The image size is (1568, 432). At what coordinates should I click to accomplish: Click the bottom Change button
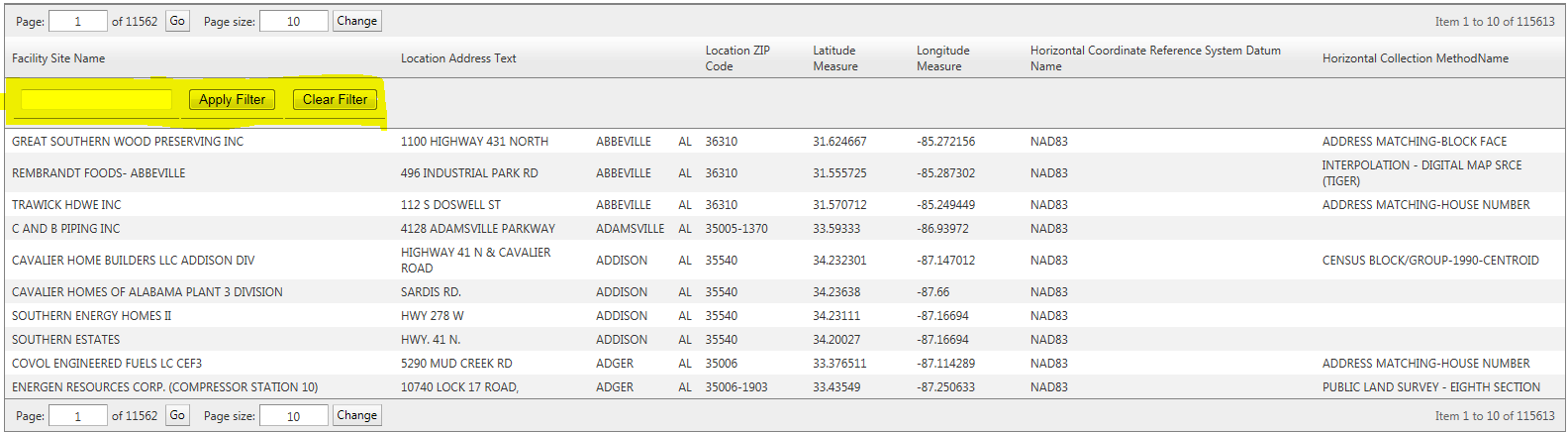pyautogui.click(x=356, y=415)
